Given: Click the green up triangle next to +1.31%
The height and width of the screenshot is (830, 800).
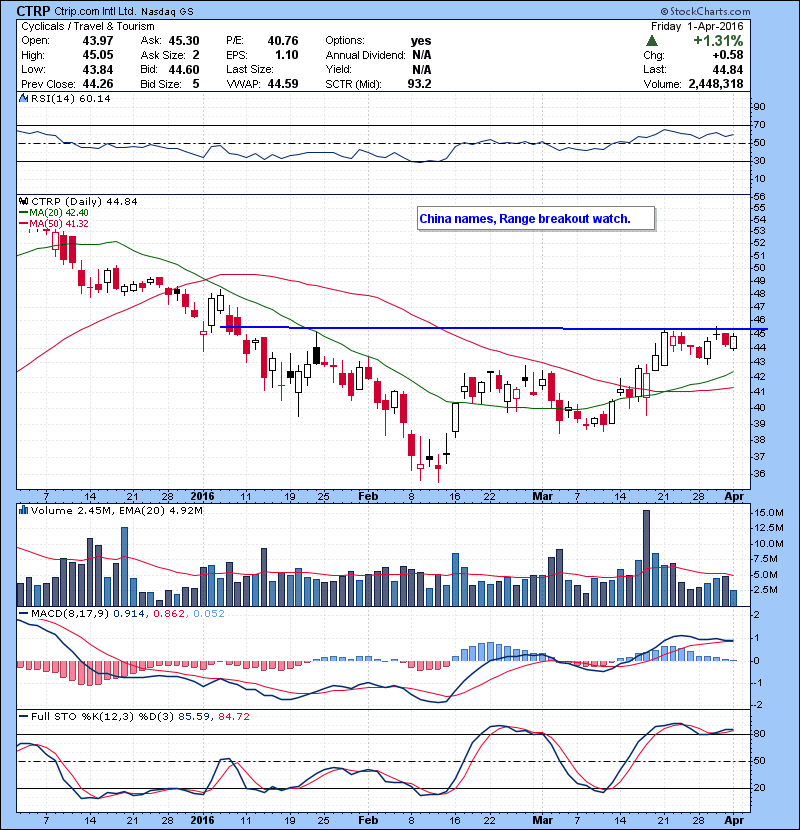Looking at the screenshot, I should tap(652, 41).
